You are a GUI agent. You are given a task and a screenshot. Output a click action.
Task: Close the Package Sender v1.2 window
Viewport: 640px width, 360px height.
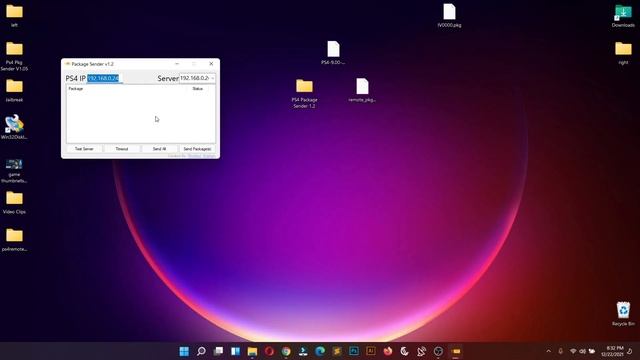211,64
